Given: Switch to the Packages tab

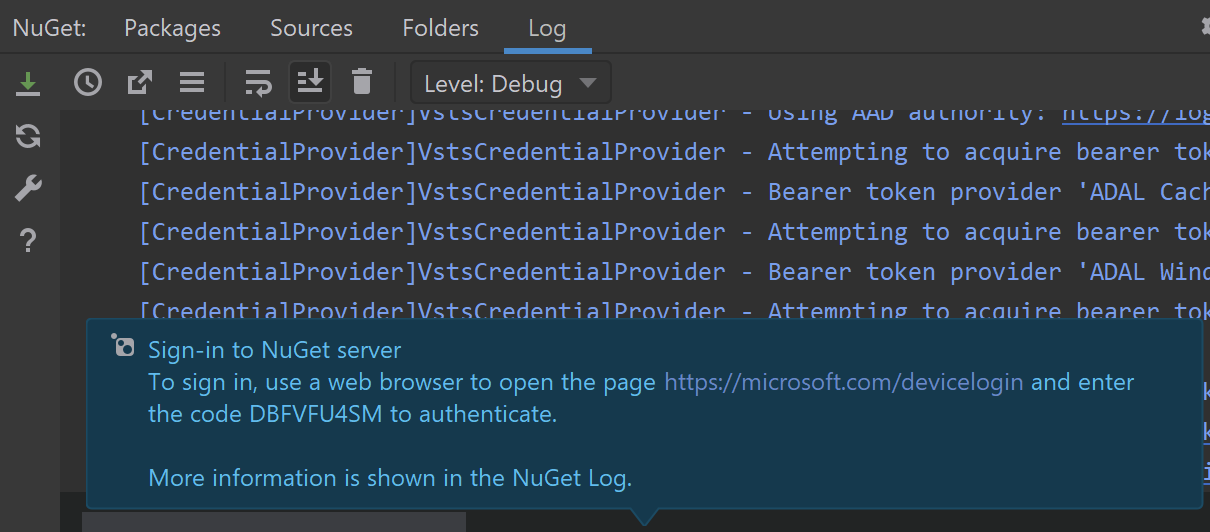Looking at the screenshot, I should click(172, 28).
